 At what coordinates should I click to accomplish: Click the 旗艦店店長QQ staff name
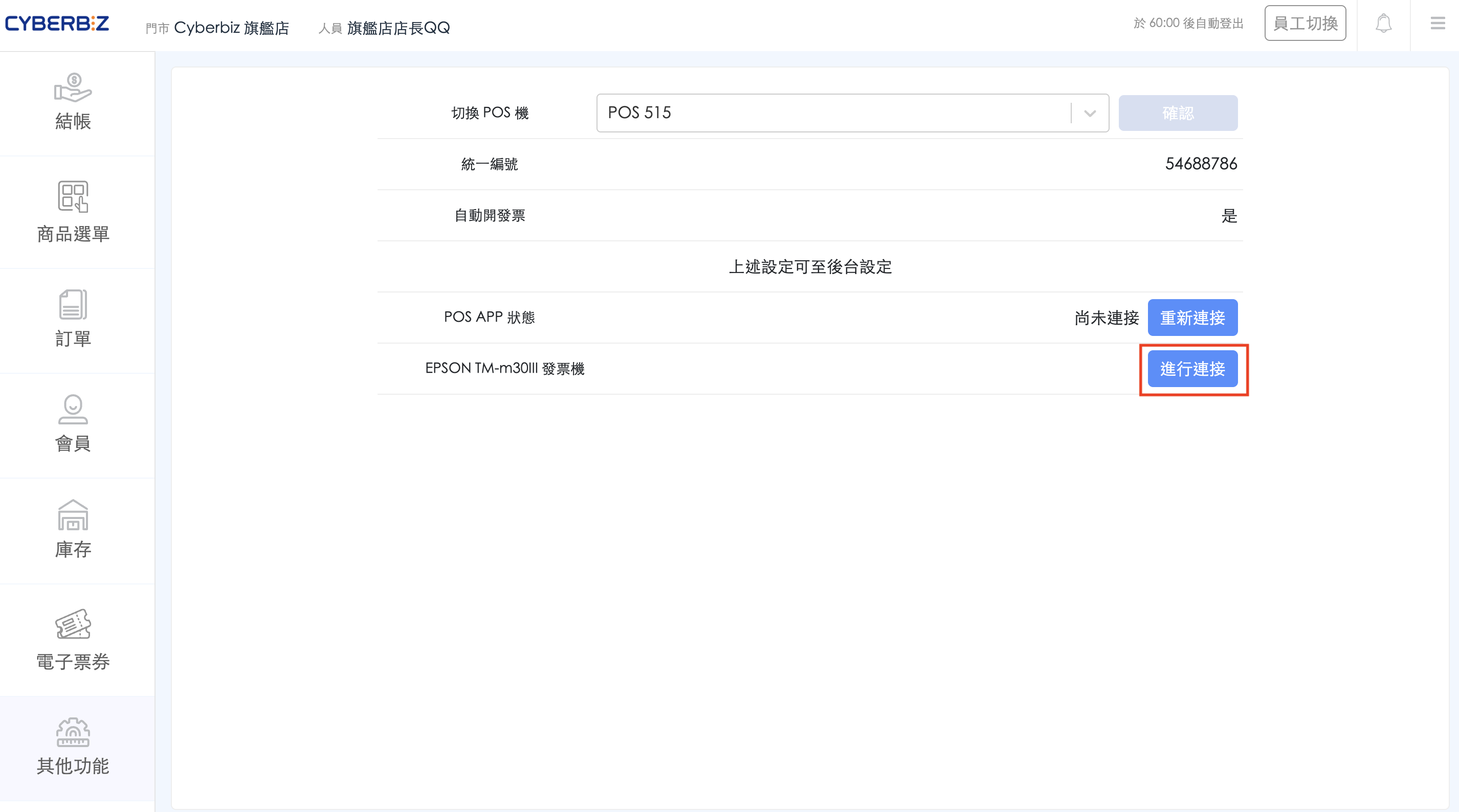[398, 28]
